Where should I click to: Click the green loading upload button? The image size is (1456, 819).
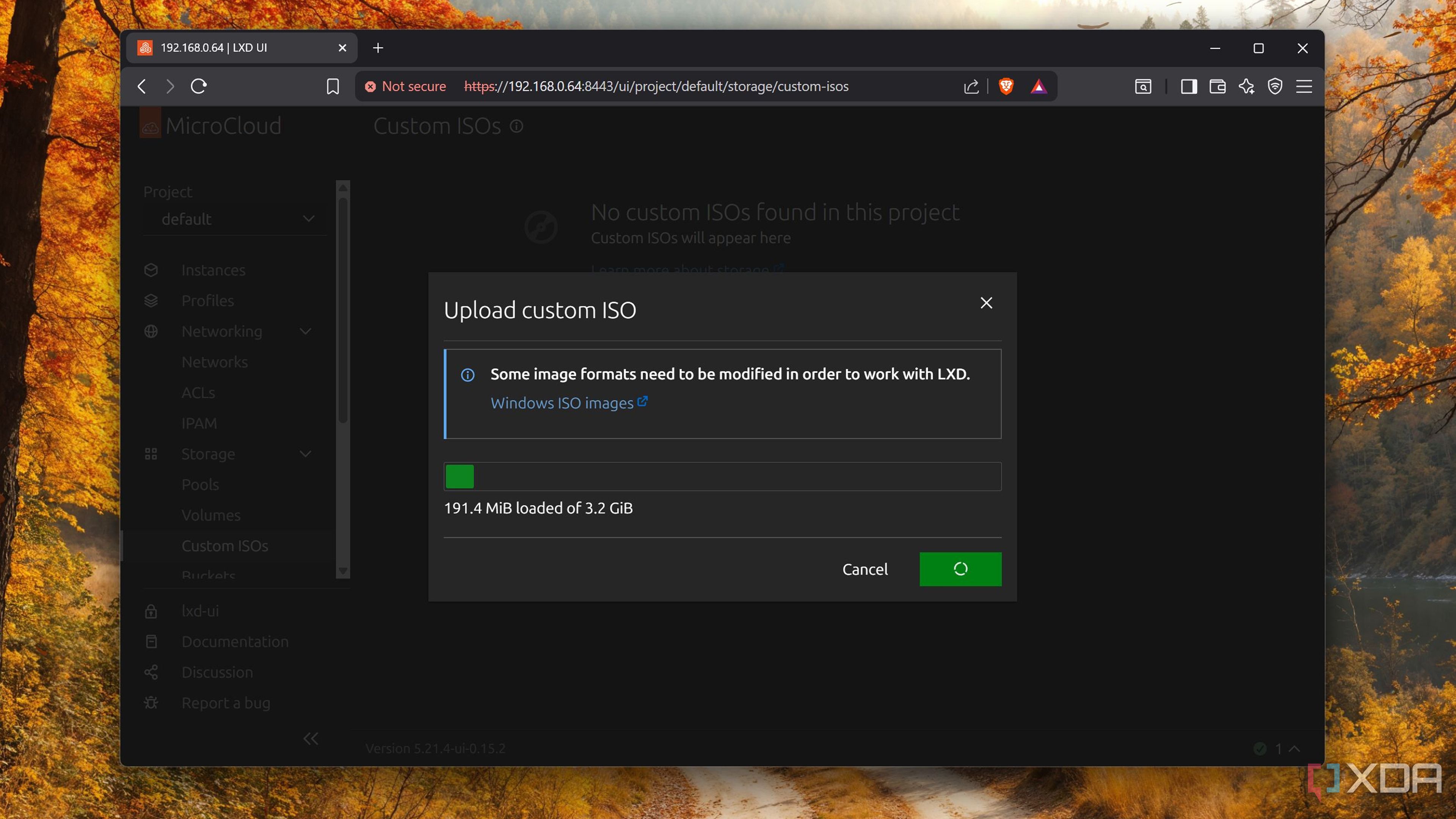pyautogui.click(x=960, y=569)
